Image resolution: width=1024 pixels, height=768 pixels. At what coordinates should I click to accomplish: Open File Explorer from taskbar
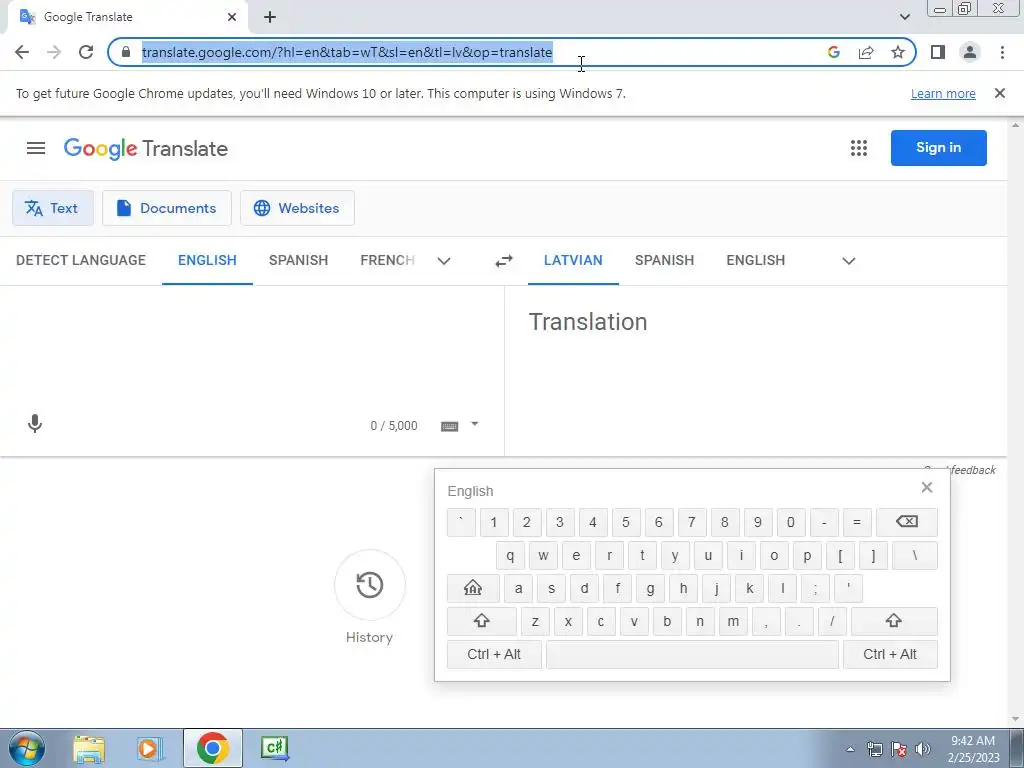[x=89, y=748]
